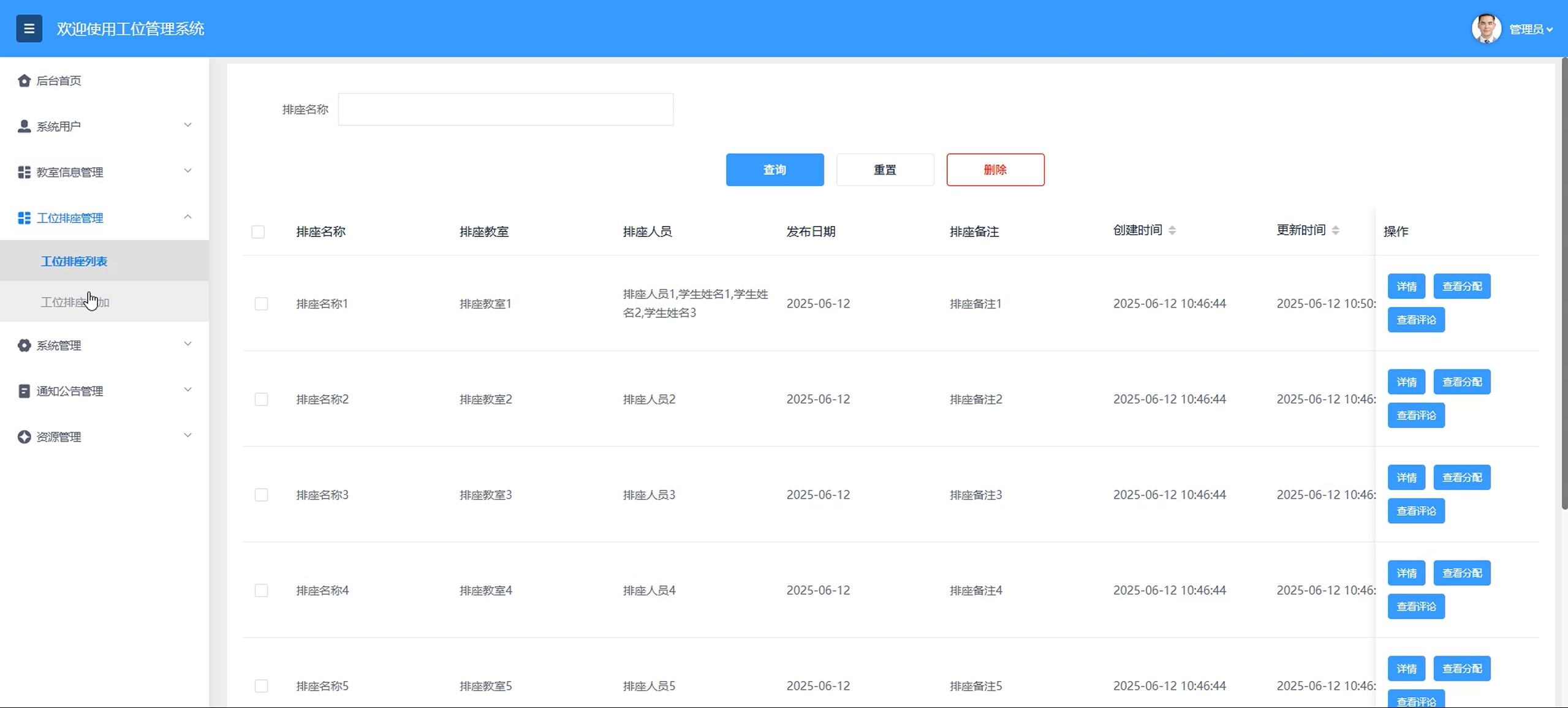Screen dimensions: 1568x708
Task: Click the sort arrows on 更新时间 column
Action: [1335, 230]
